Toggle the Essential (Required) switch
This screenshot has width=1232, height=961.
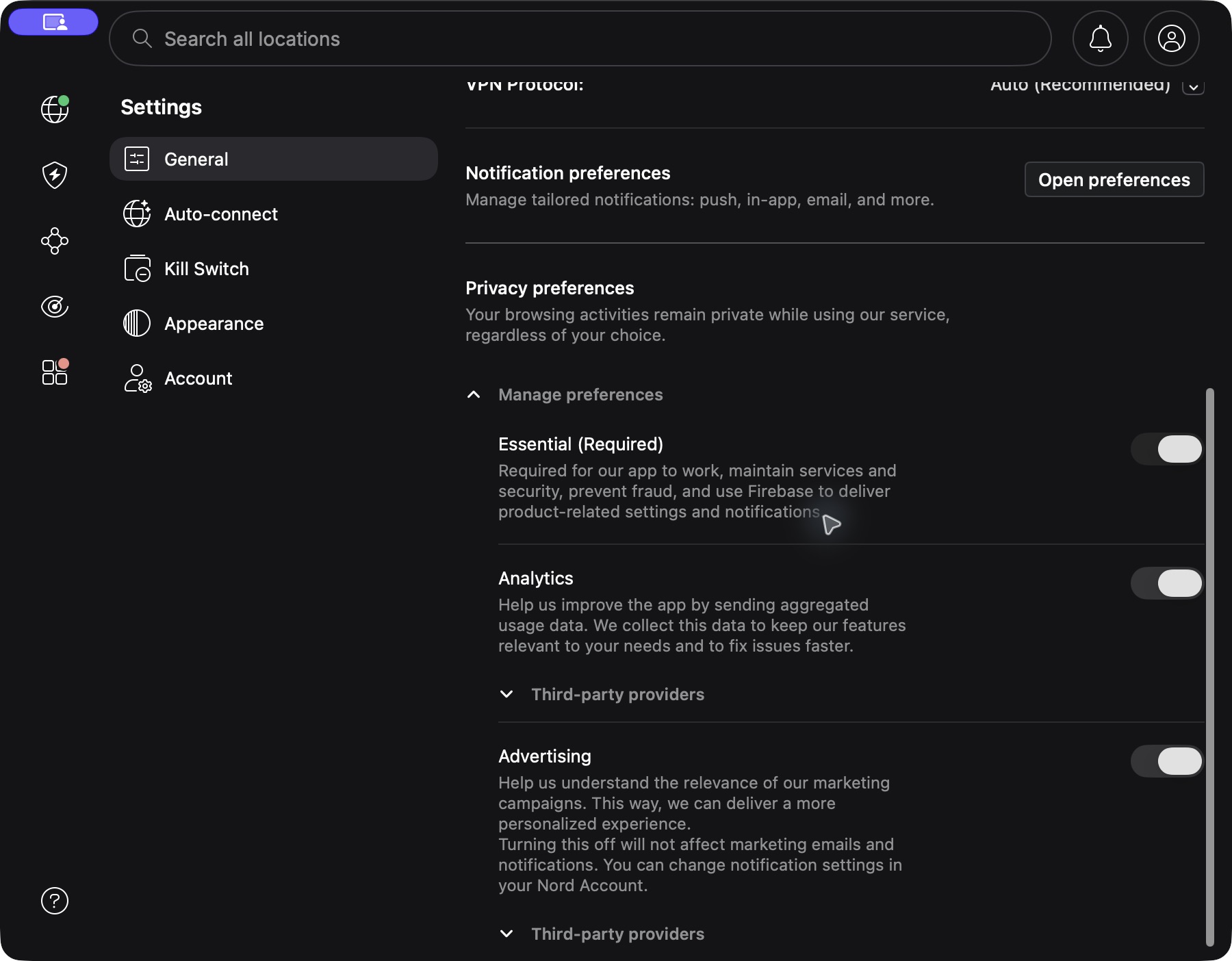coord(1167,449)
